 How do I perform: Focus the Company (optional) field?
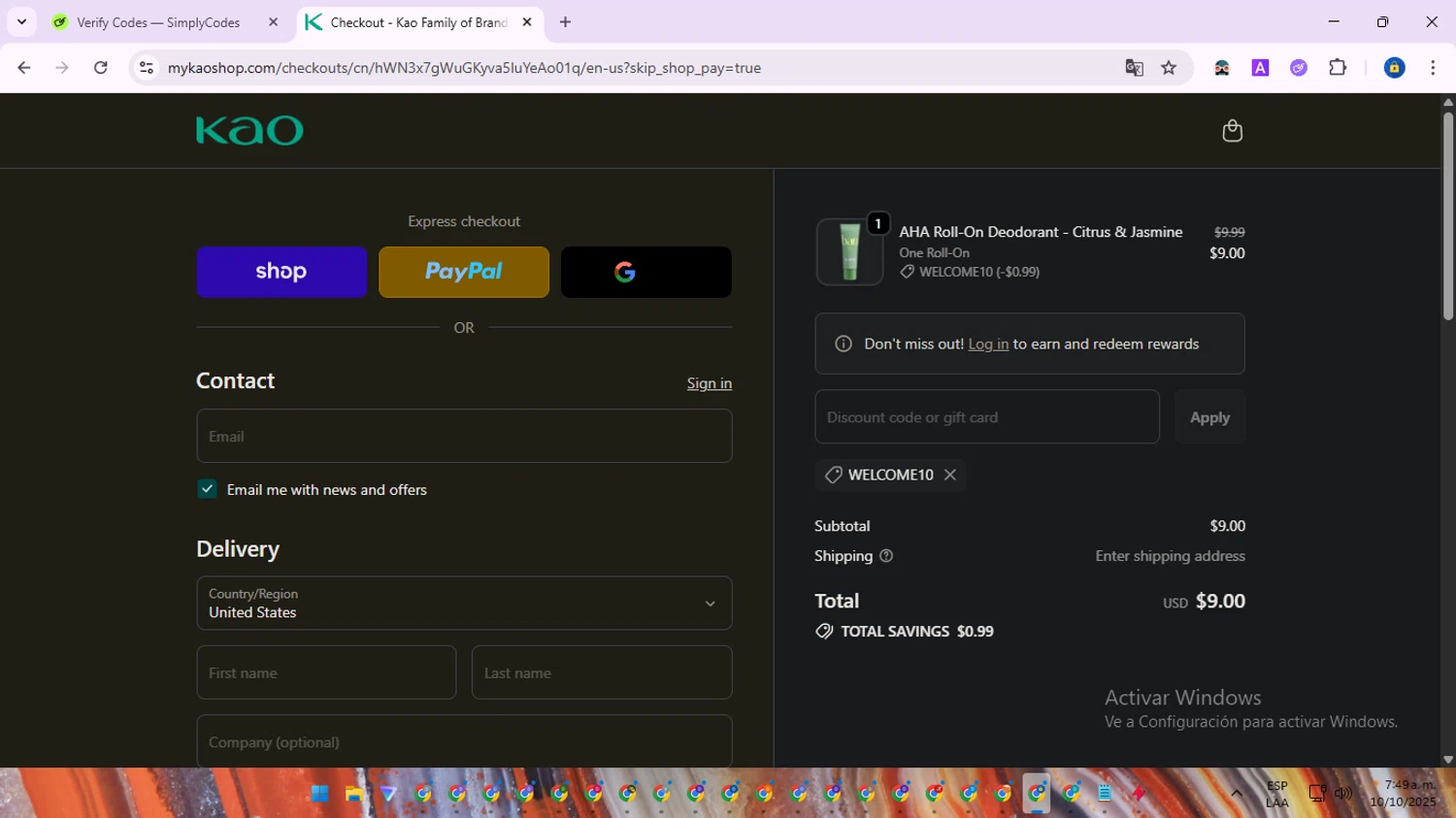464,742
